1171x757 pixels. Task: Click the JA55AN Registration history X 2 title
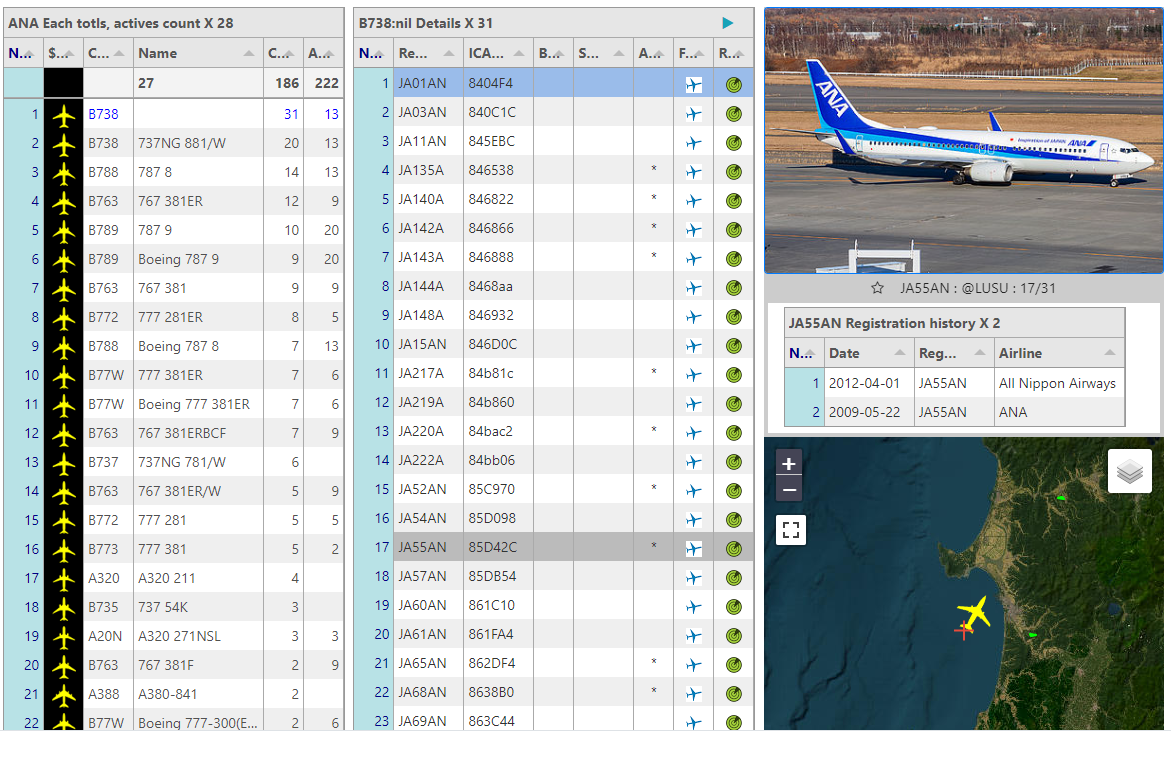(894, 323)
